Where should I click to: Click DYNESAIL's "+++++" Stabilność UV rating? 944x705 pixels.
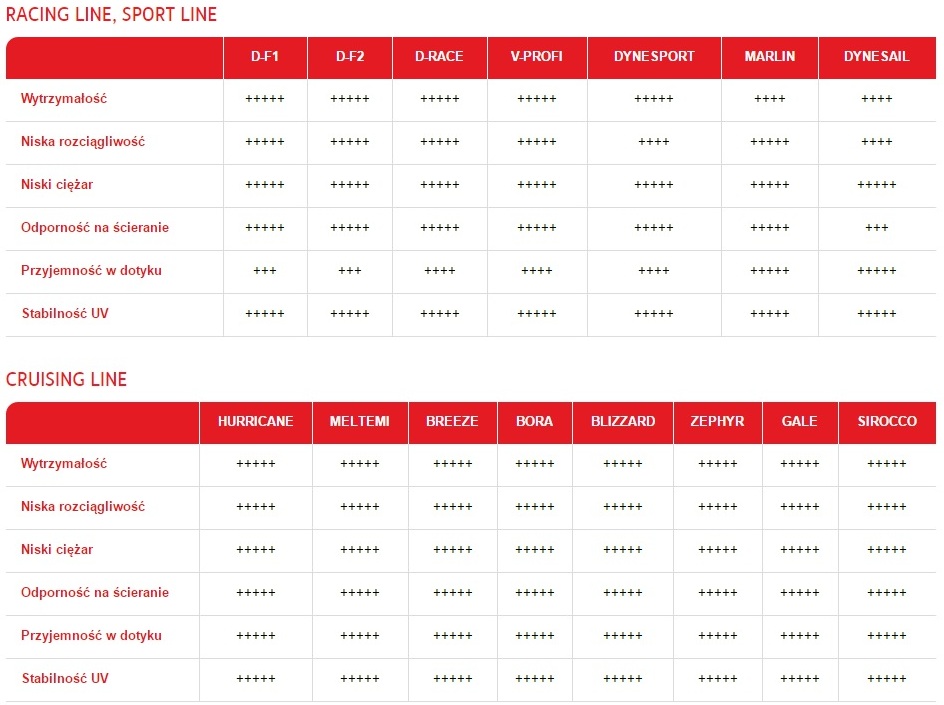[x=877, y=314]
